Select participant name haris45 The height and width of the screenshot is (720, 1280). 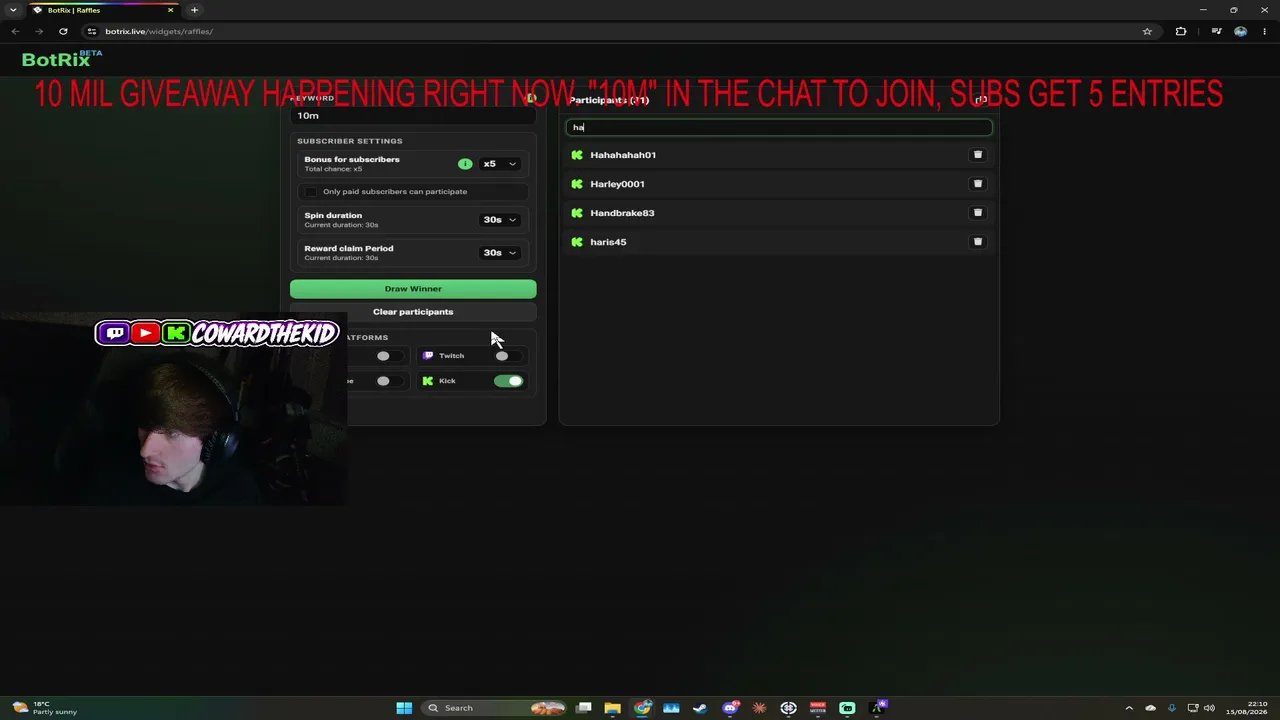(608, 242)
